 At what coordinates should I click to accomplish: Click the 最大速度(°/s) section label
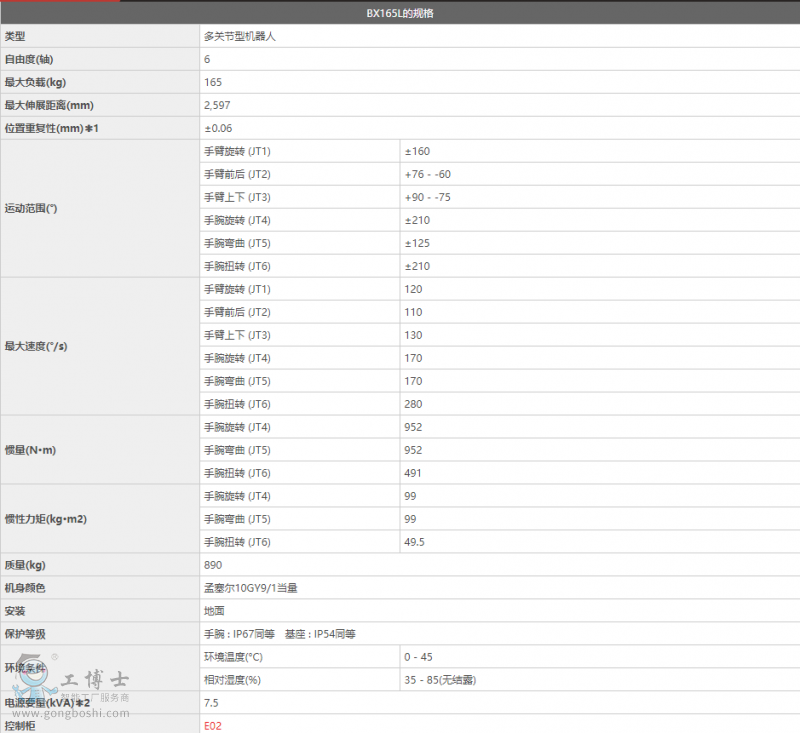click(x=37, y=347)
